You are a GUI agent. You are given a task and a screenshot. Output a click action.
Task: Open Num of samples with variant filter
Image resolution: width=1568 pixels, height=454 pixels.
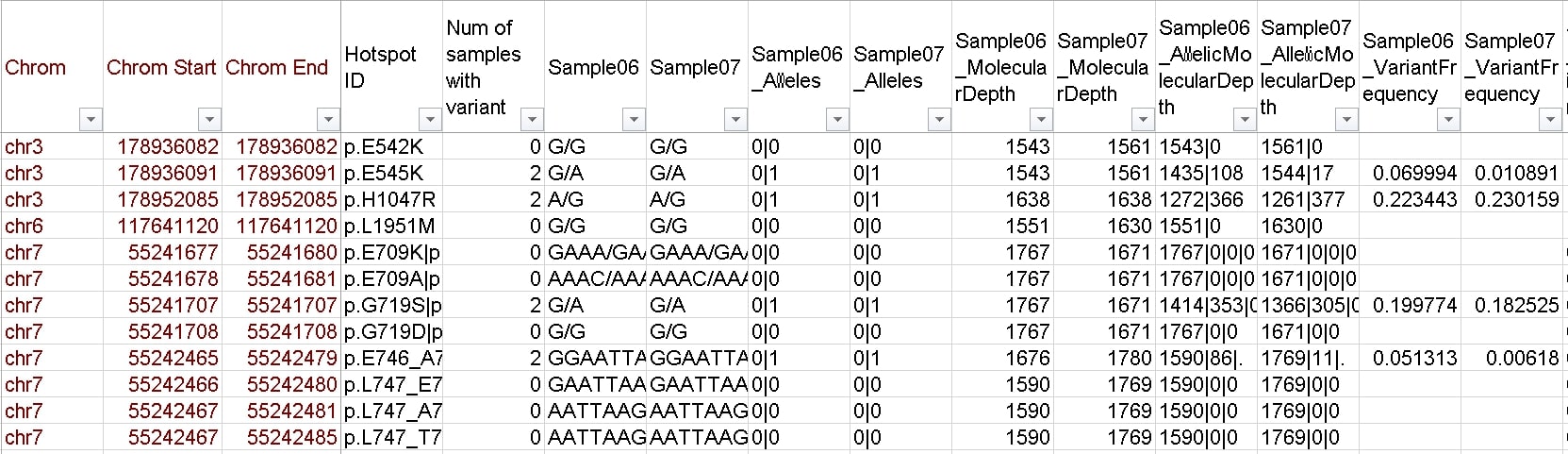pos(532,120)
